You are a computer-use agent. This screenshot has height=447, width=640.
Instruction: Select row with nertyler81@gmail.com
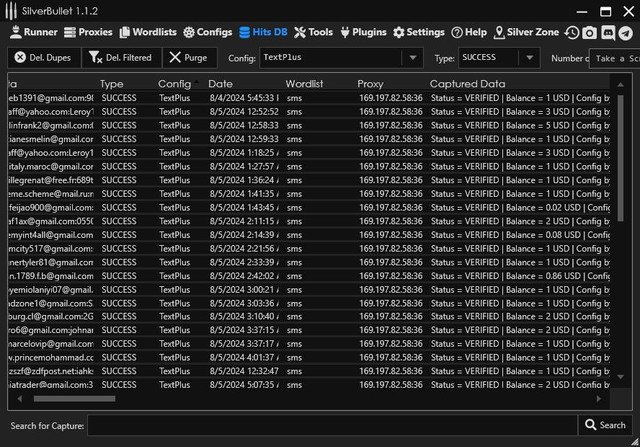point(309,262)
